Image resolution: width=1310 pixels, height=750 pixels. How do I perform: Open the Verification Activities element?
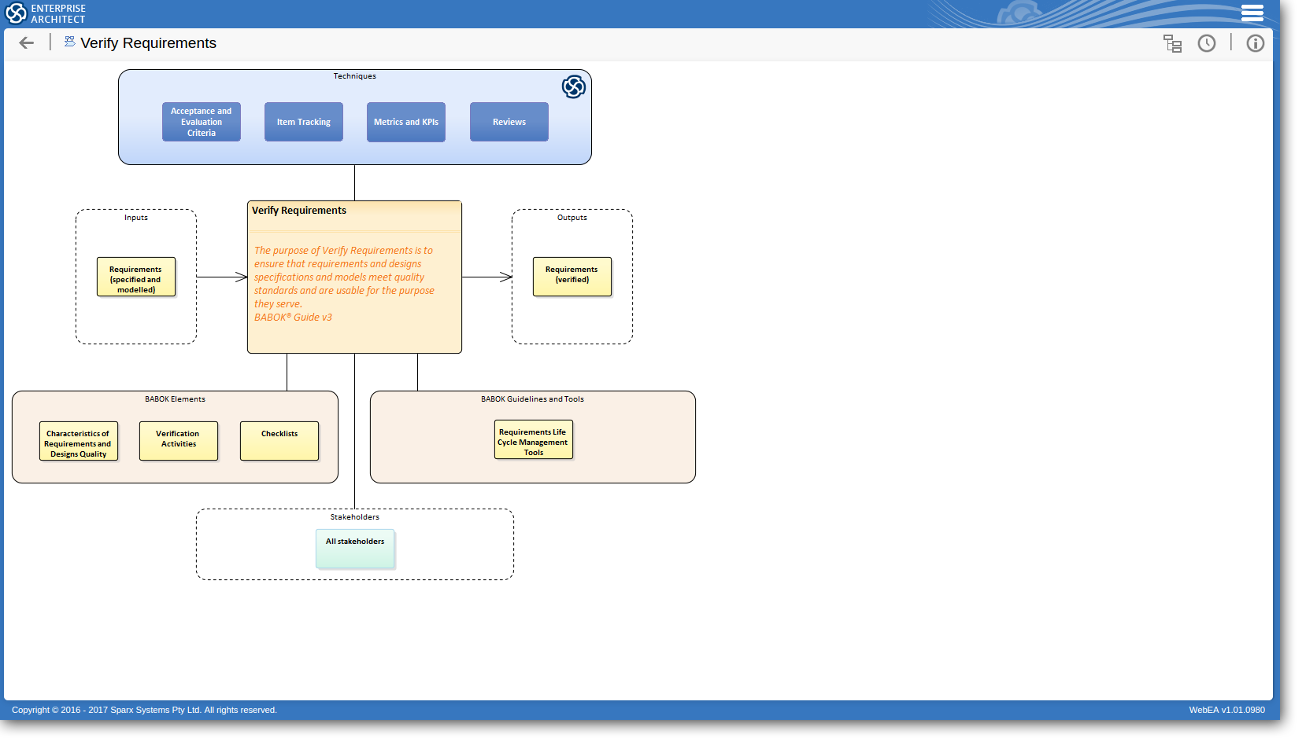pos(179,441)
